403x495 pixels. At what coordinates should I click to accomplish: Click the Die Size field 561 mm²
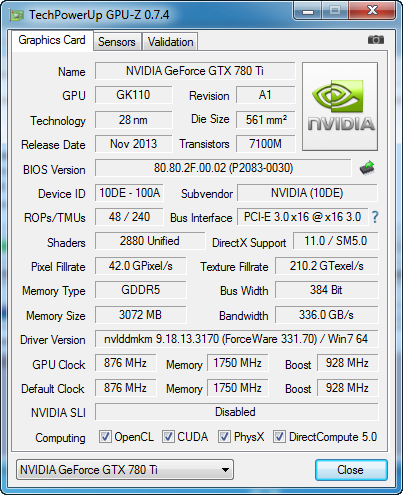point(265,120)
